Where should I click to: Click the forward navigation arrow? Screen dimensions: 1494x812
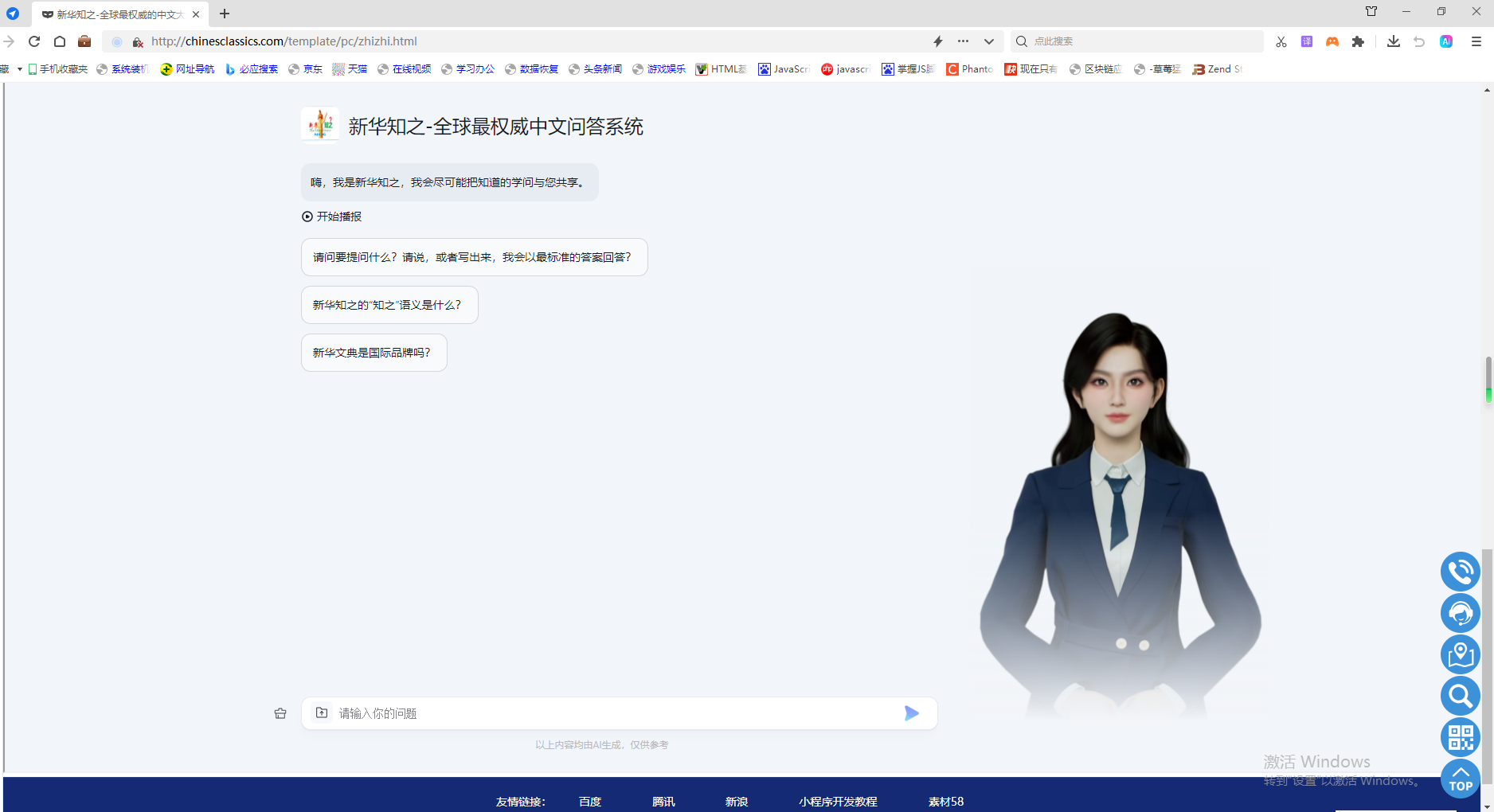point(9,41)
